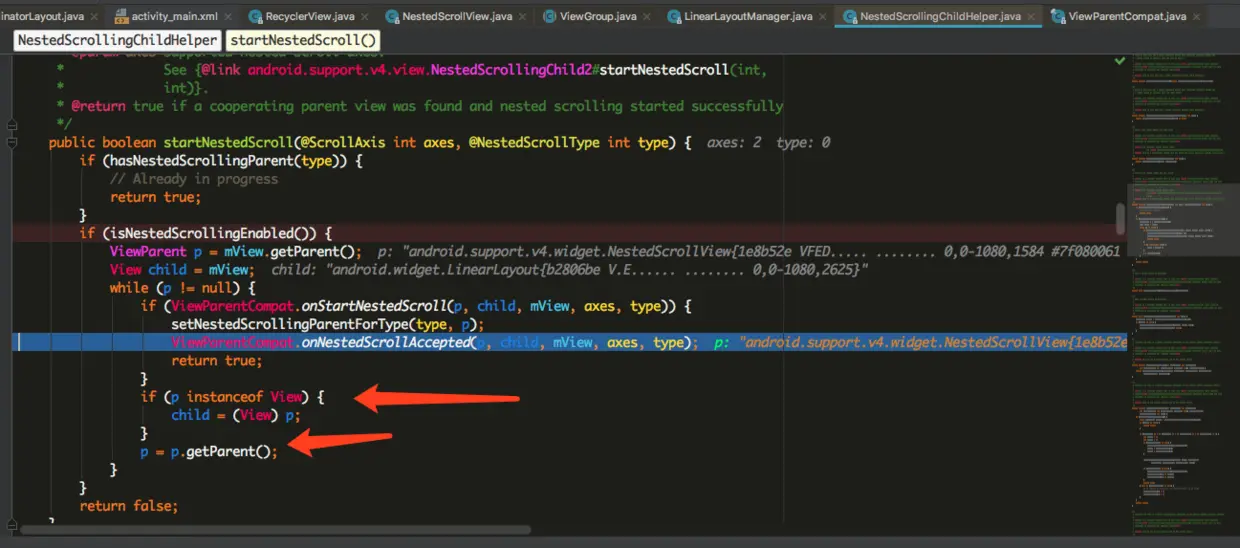Click the 'type: 0' inline debug value

(803, 143)
